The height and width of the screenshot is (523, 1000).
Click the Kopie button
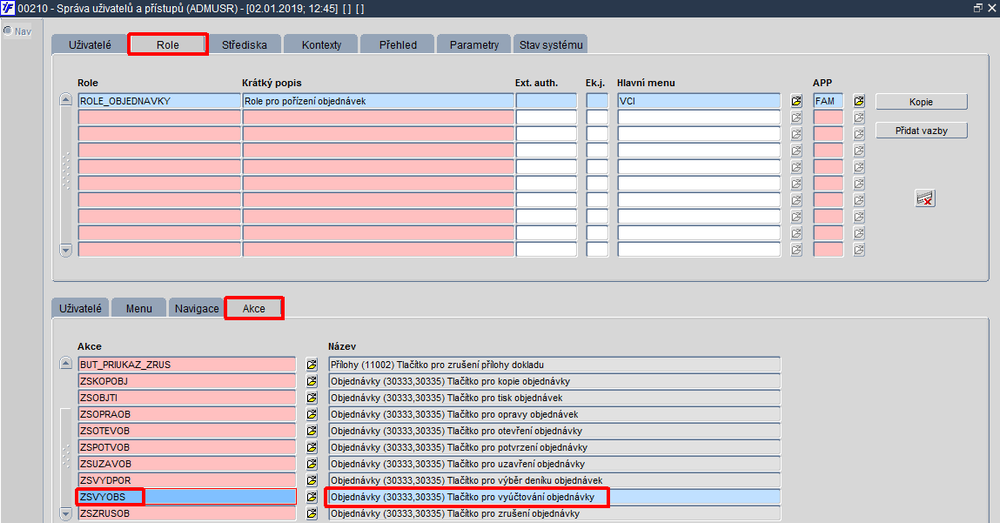921,102
